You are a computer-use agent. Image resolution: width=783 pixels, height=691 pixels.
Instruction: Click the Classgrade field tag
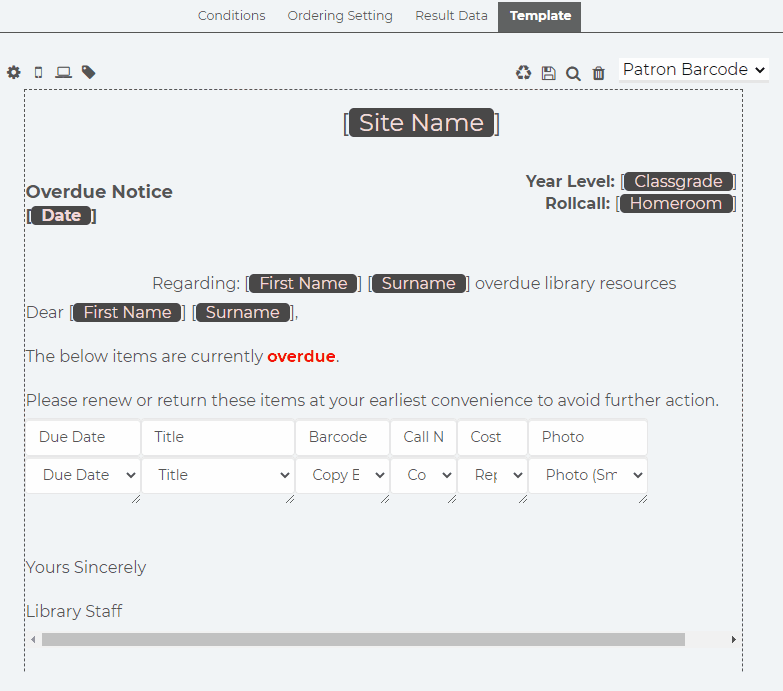click(x=678, y=181)
